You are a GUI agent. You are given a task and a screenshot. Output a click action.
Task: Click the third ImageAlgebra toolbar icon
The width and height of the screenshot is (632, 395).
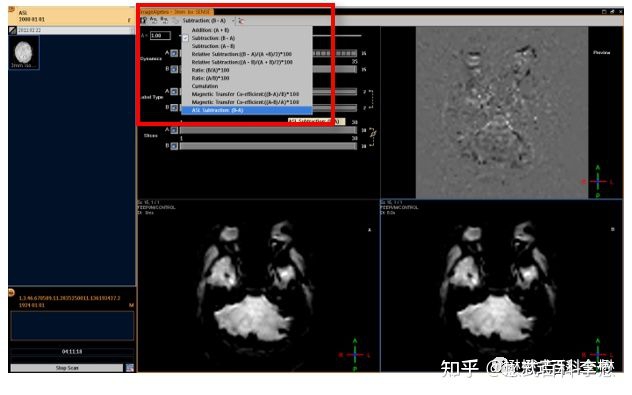click(x=164, y=20)
